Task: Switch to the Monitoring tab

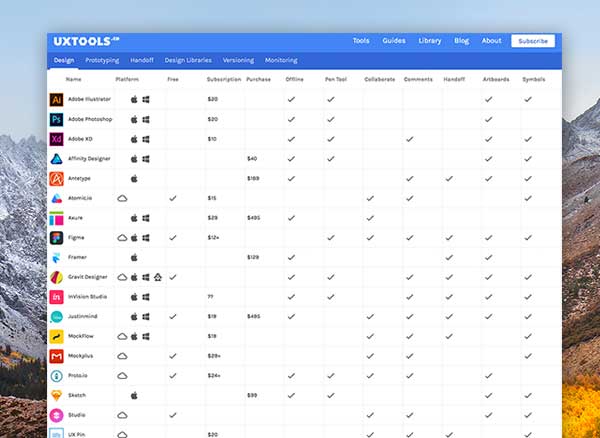Action: point(281,60)
